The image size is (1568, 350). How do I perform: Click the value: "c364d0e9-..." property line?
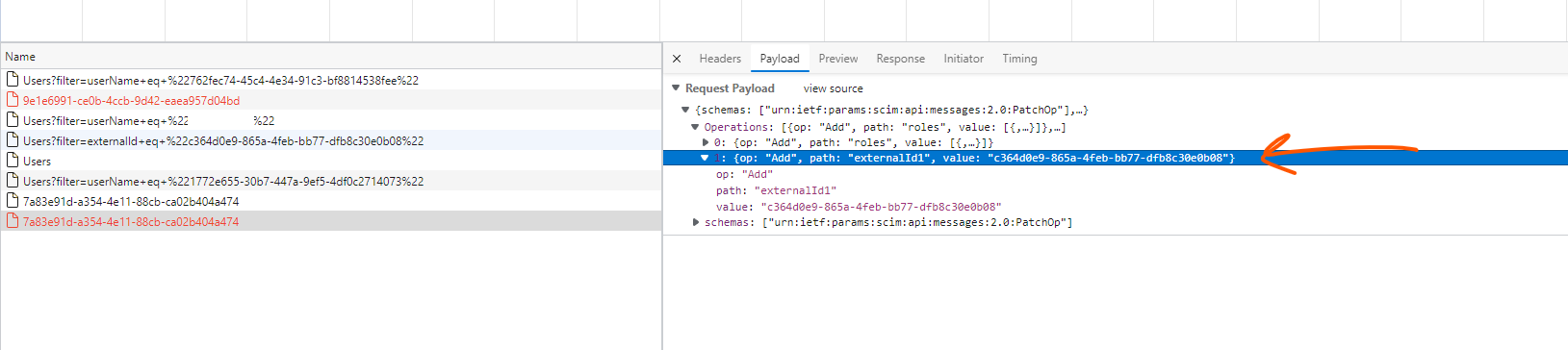pos(859,207)
